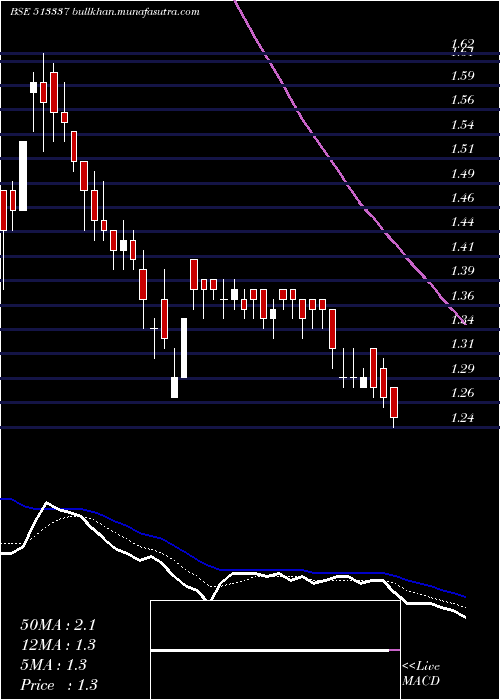This screenshot has width=500, height=700.
Task: Click the <<Live MACD label
Action: tap(421, 674)
